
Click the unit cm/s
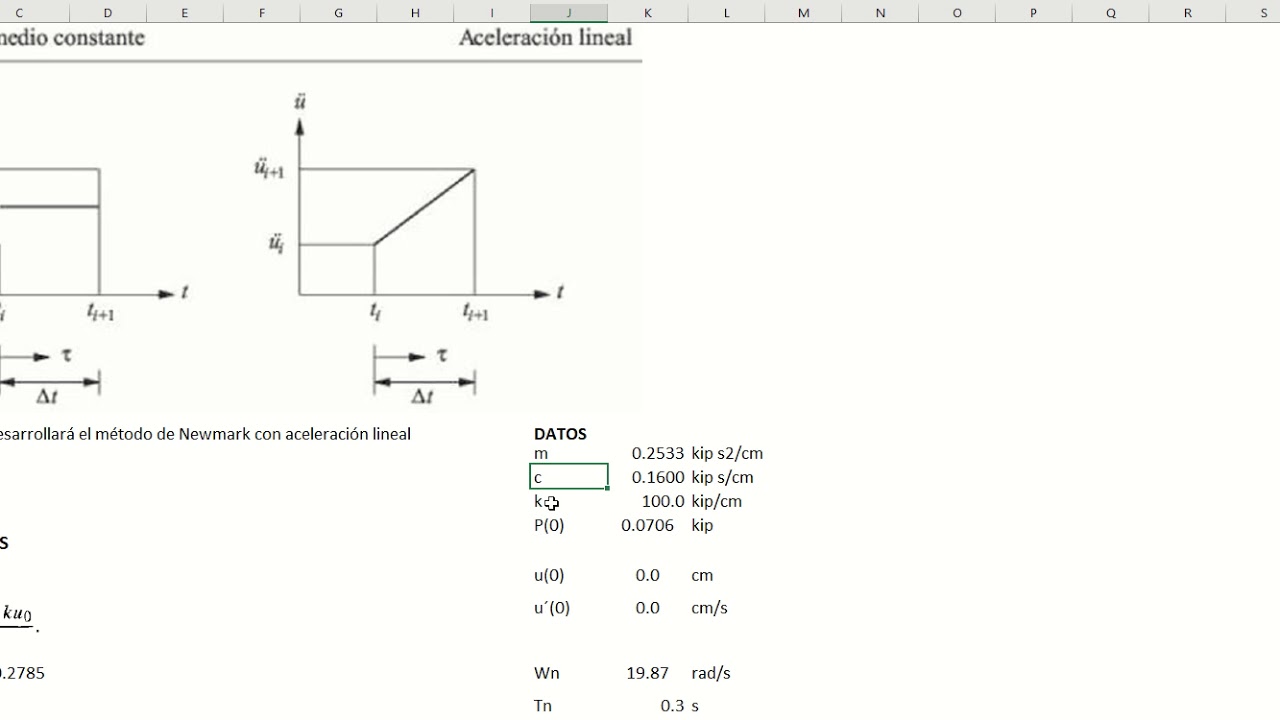pyautogui.click(x=709, y=608)
